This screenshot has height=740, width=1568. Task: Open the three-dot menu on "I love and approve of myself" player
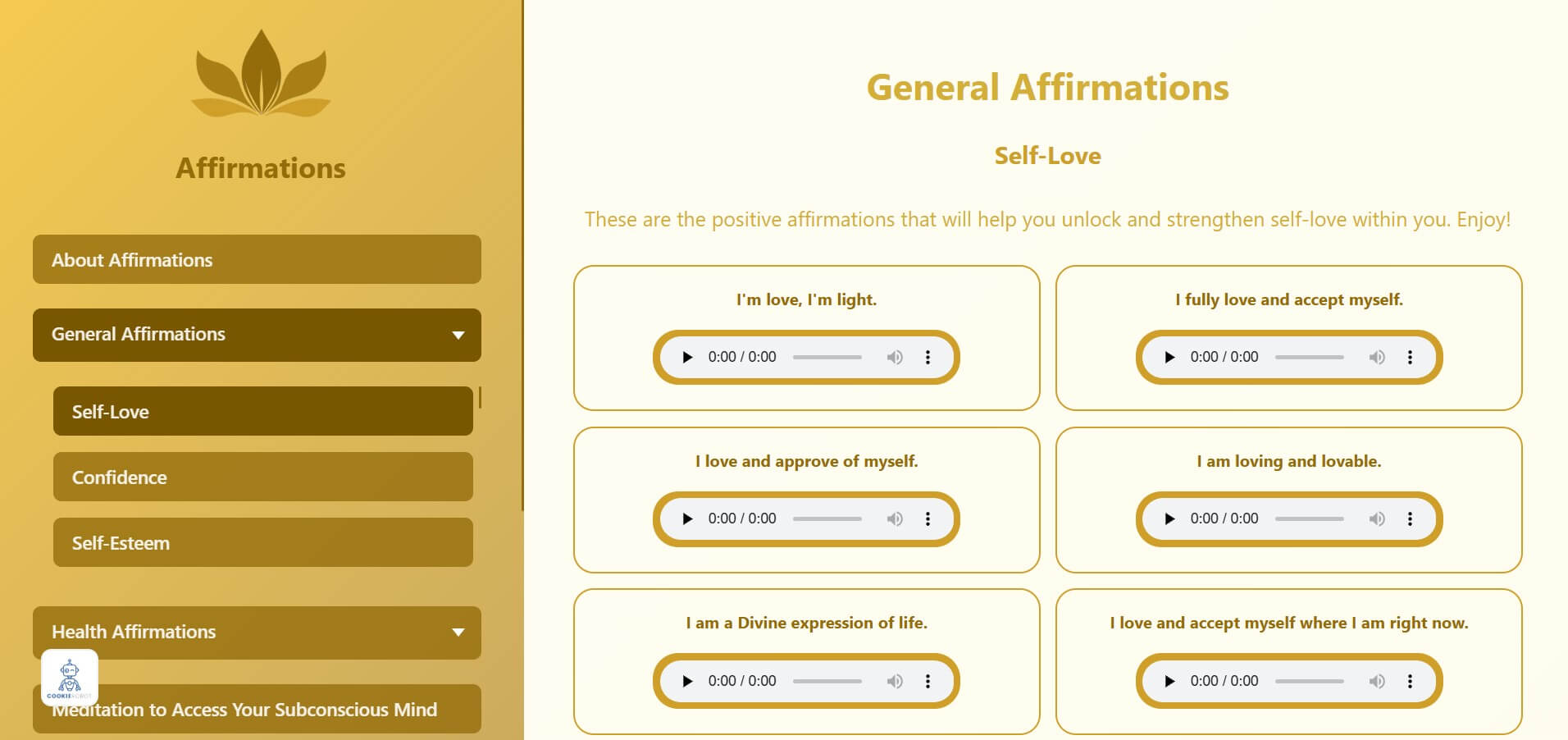[928, 518]
